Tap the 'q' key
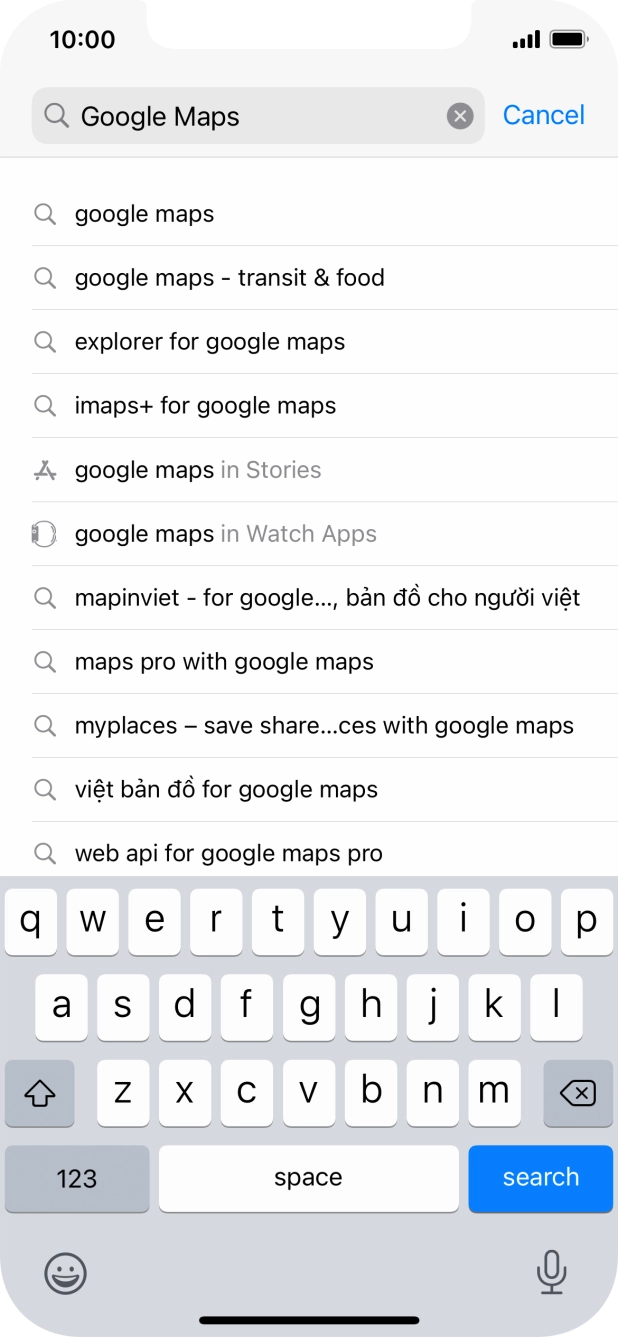The image size is (618, 1337). (31, 921)
